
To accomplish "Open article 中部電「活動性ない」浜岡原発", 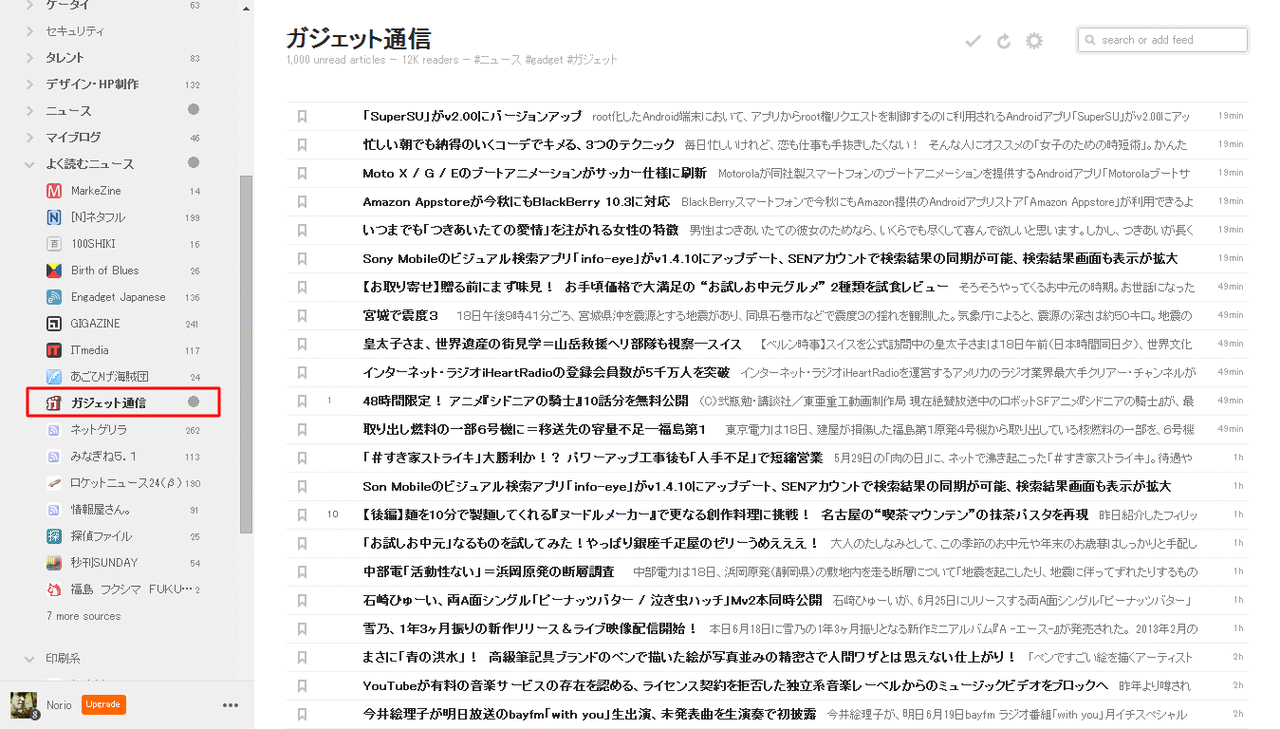I will 488,572.
